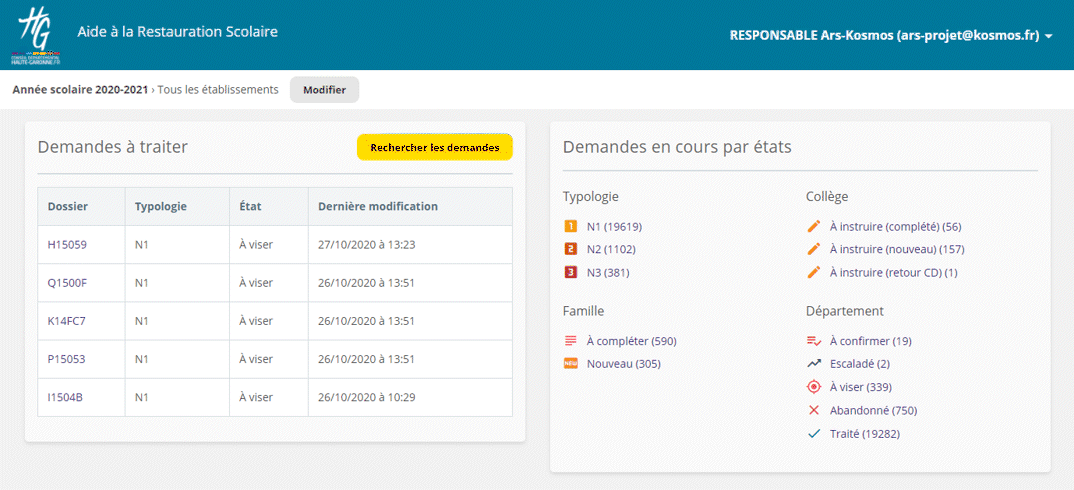Click the Escaladé trend arrow icon
The width and height of the screenshot is (1074, 490).
[814, 364]
